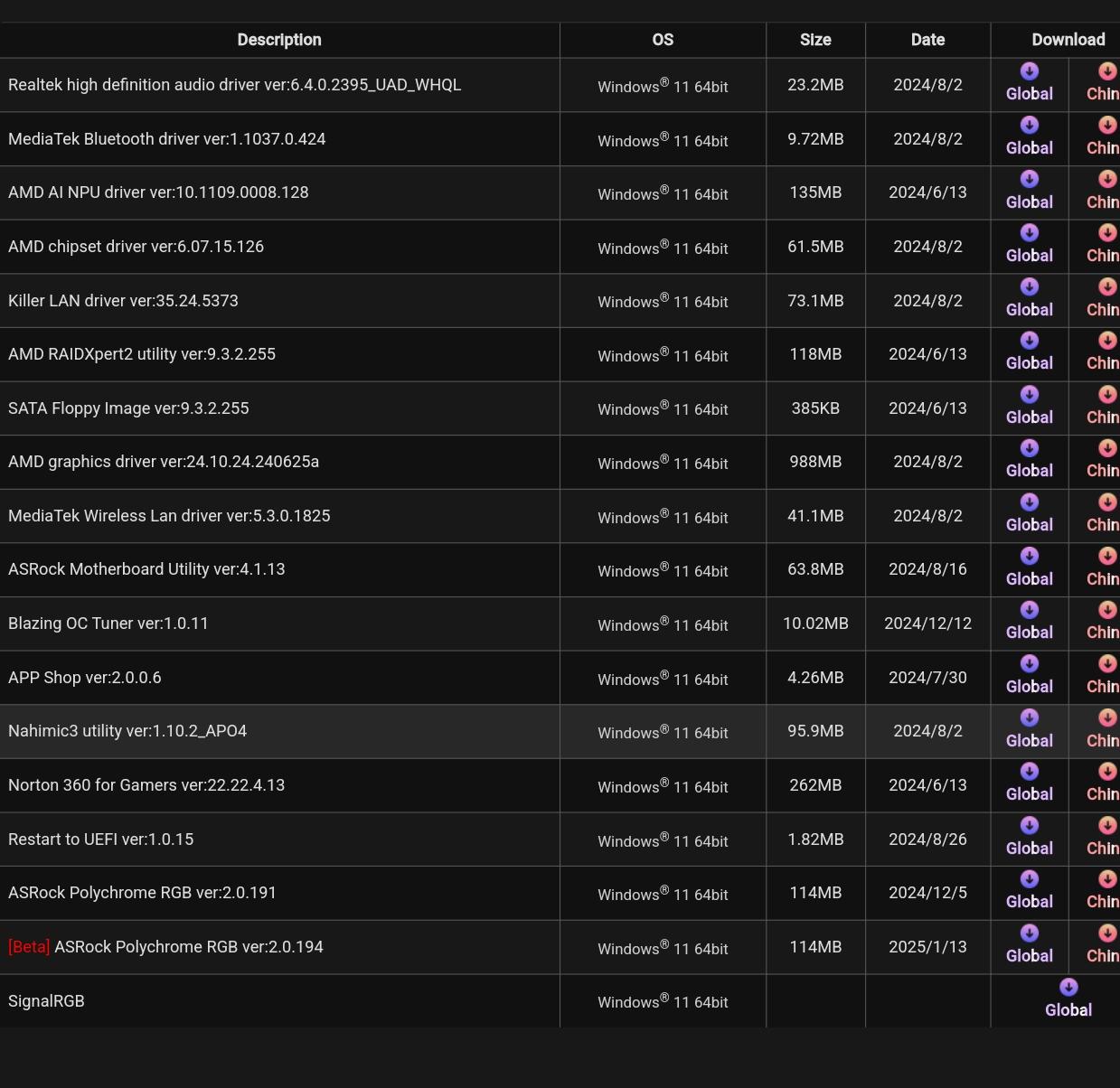Viewport: 1120px width, 1088px height.
Task: Download Realtek audio driver from Global
Action: click(1029, 83)
